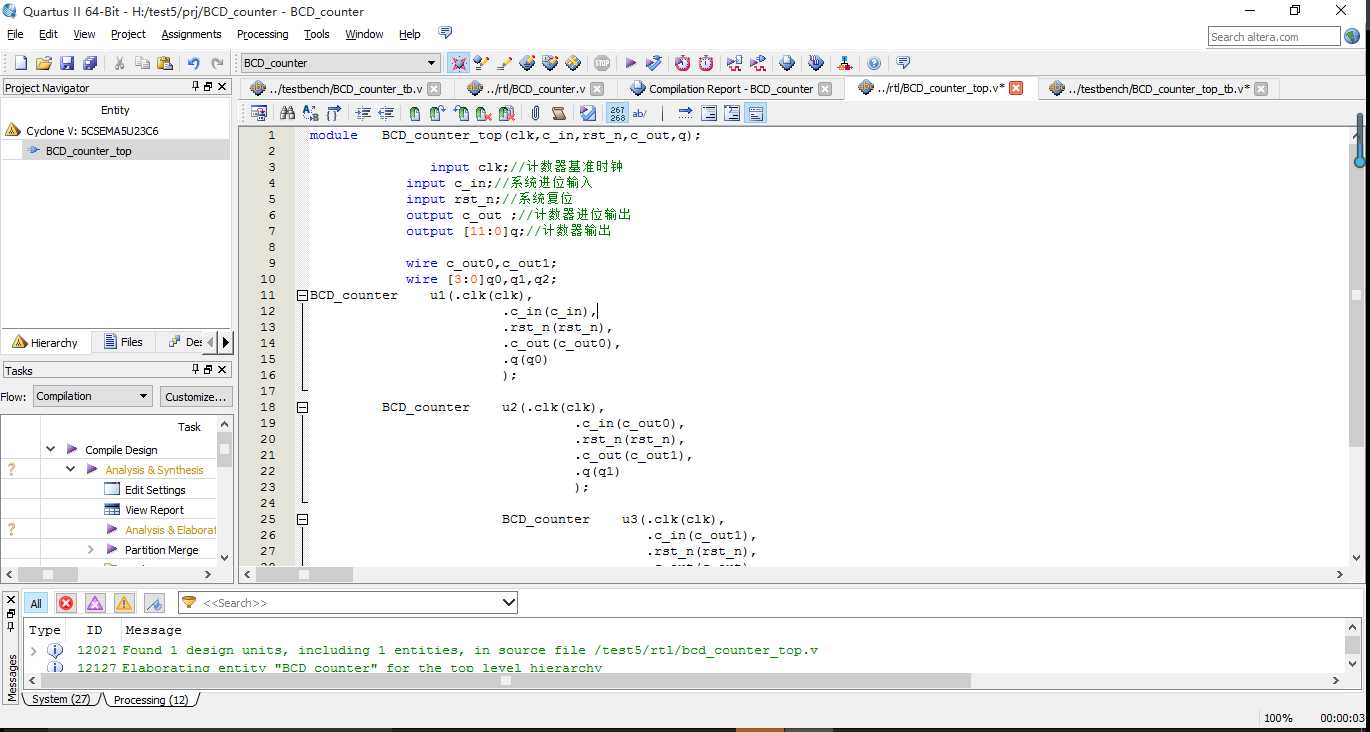Open the Tools menu
This screenshot has height=732, width=1370.
click(317, 34)
